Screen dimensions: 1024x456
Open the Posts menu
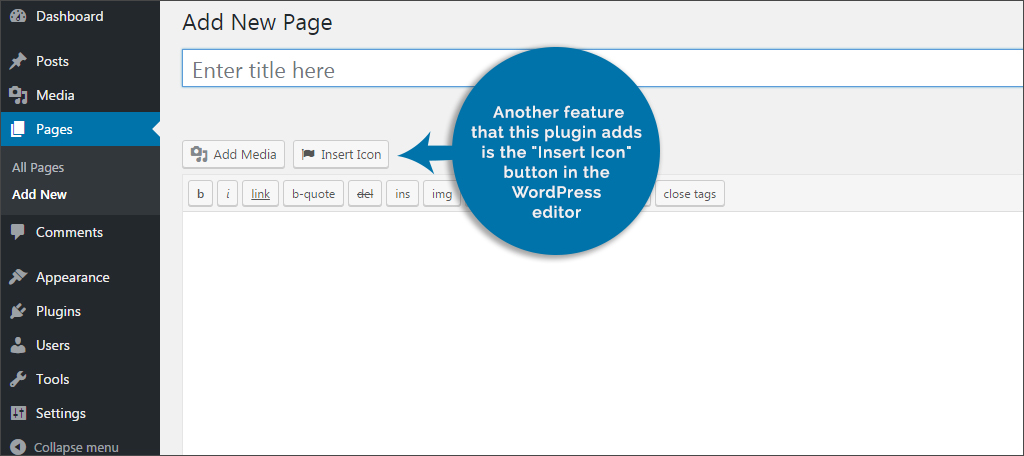52,61
